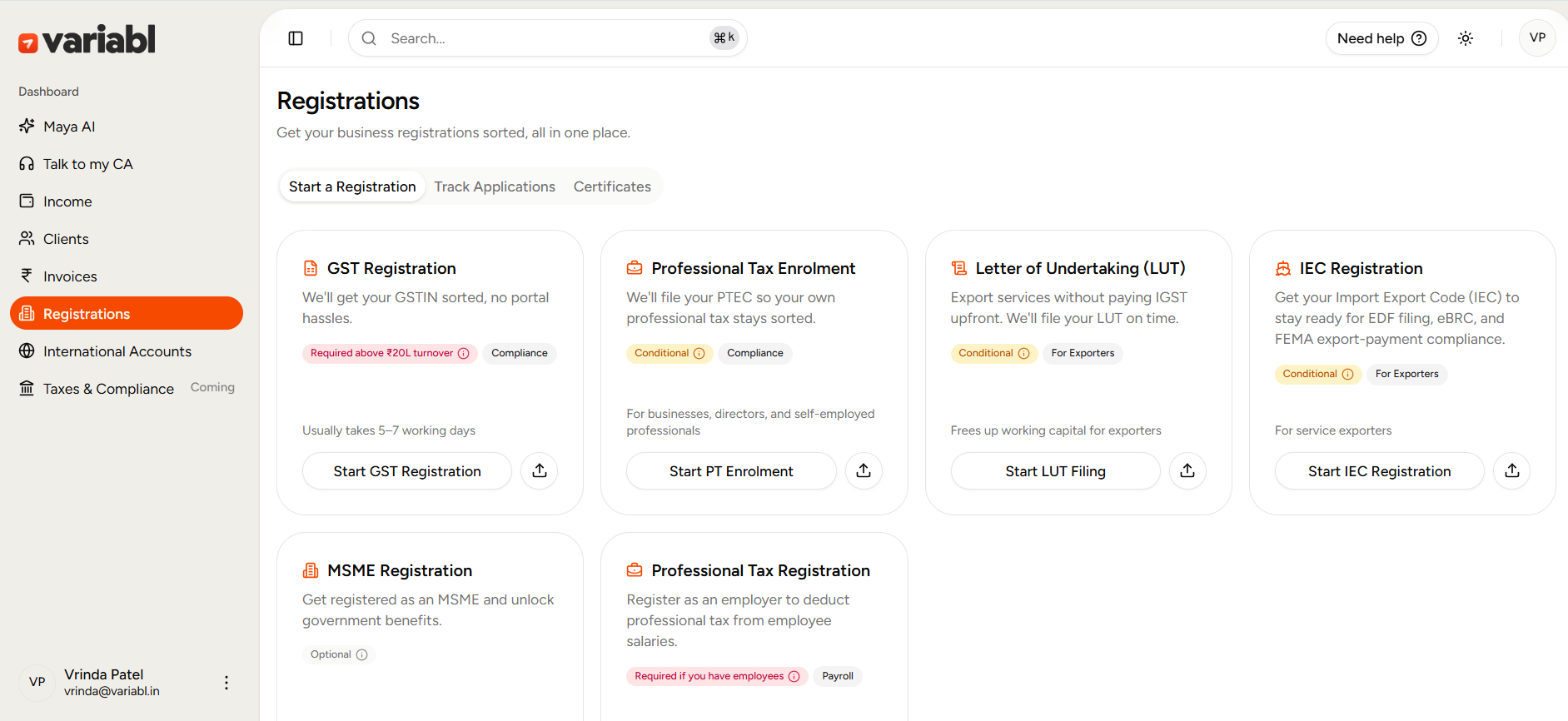Screen dimensions: 1568x721
Task: Click info icon on Required if you have employees
Action: click(x=794, y=676)
